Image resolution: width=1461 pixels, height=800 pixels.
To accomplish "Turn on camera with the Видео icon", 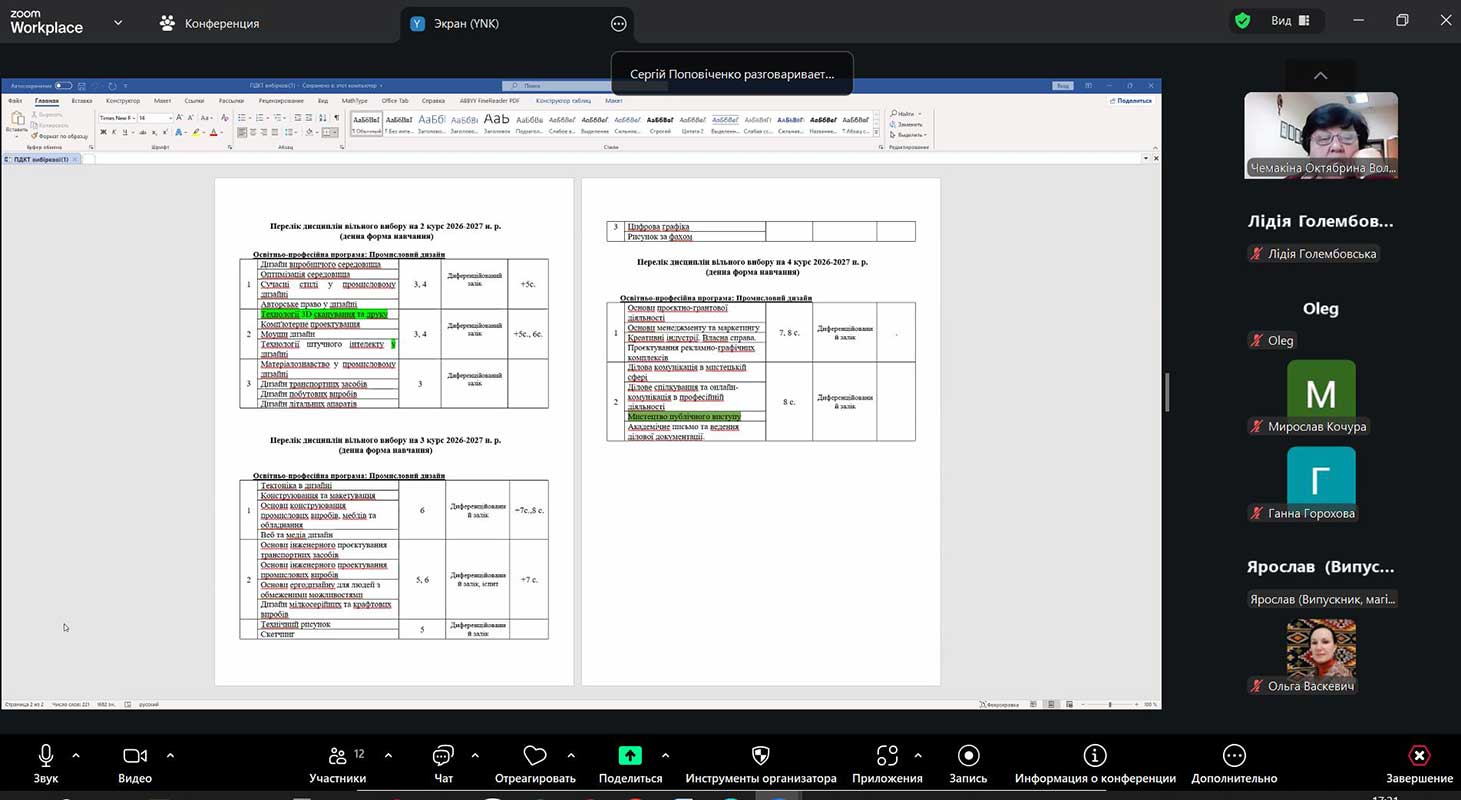I will coord(134,756).
